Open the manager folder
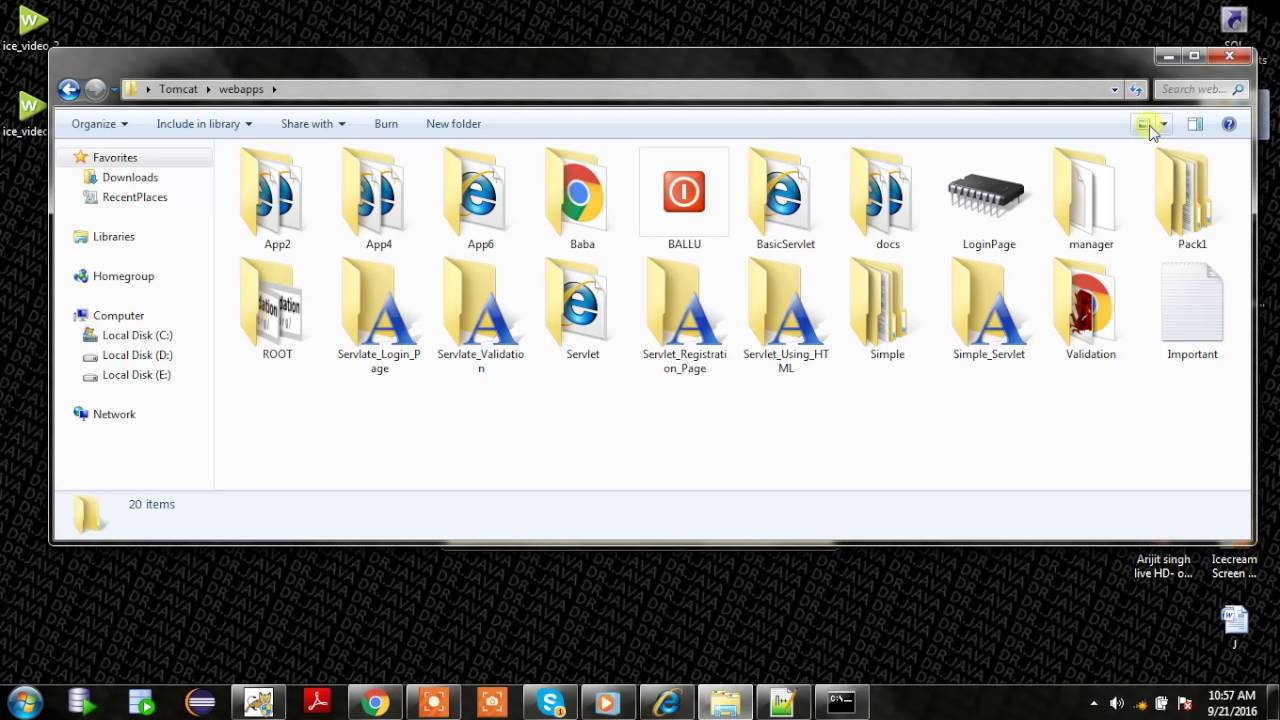Viewport: 1280px width, 720px height. (x=1091, y=199)
